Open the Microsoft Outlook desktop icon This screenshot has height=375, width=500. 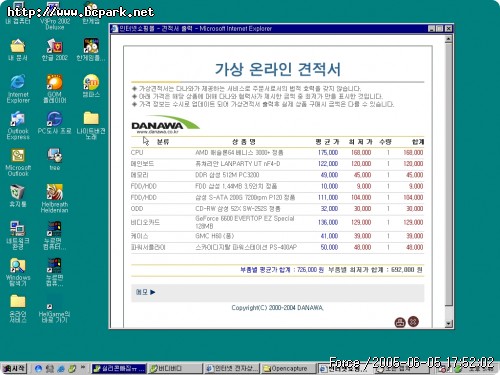click(18, 162)
